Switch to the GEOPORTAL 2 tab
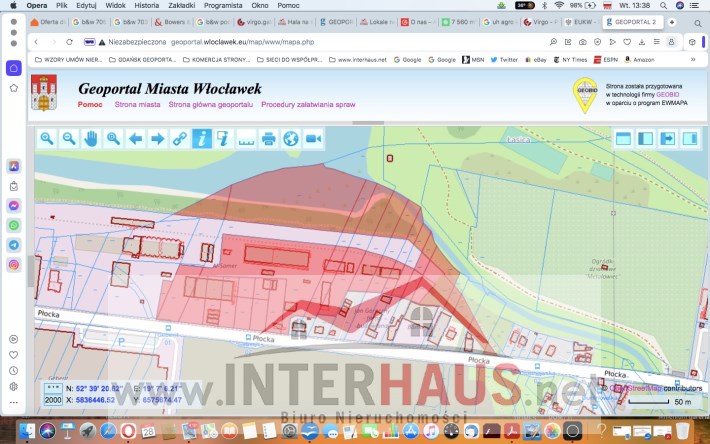The width and height of the screenshot is (710, 444). (634, 21)
